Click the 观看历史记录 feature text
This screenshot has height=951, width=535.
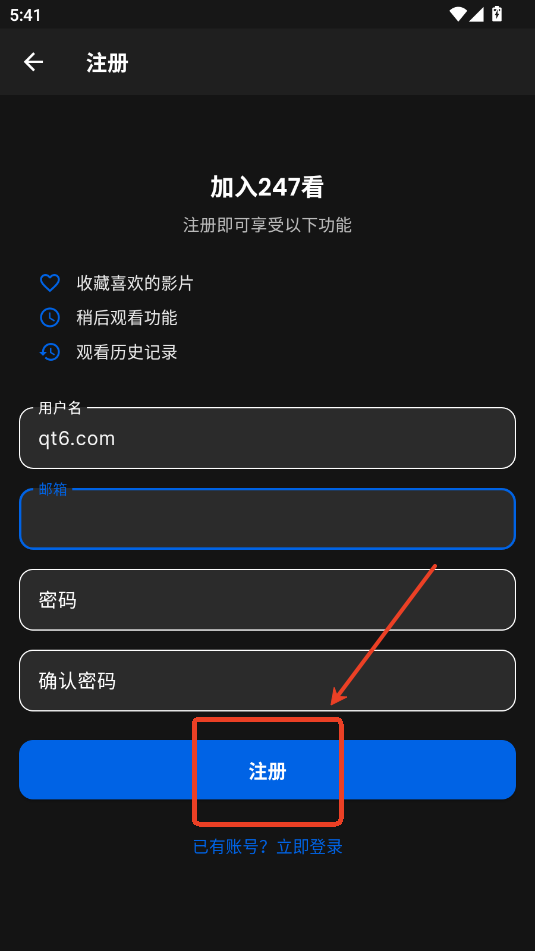click(x=127, y=352)
